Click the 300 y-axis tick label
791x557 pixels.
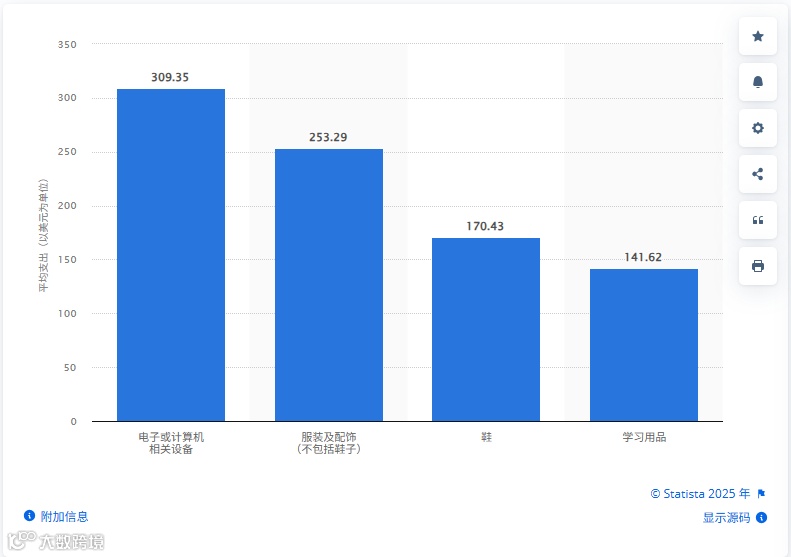tap(67, 98)
